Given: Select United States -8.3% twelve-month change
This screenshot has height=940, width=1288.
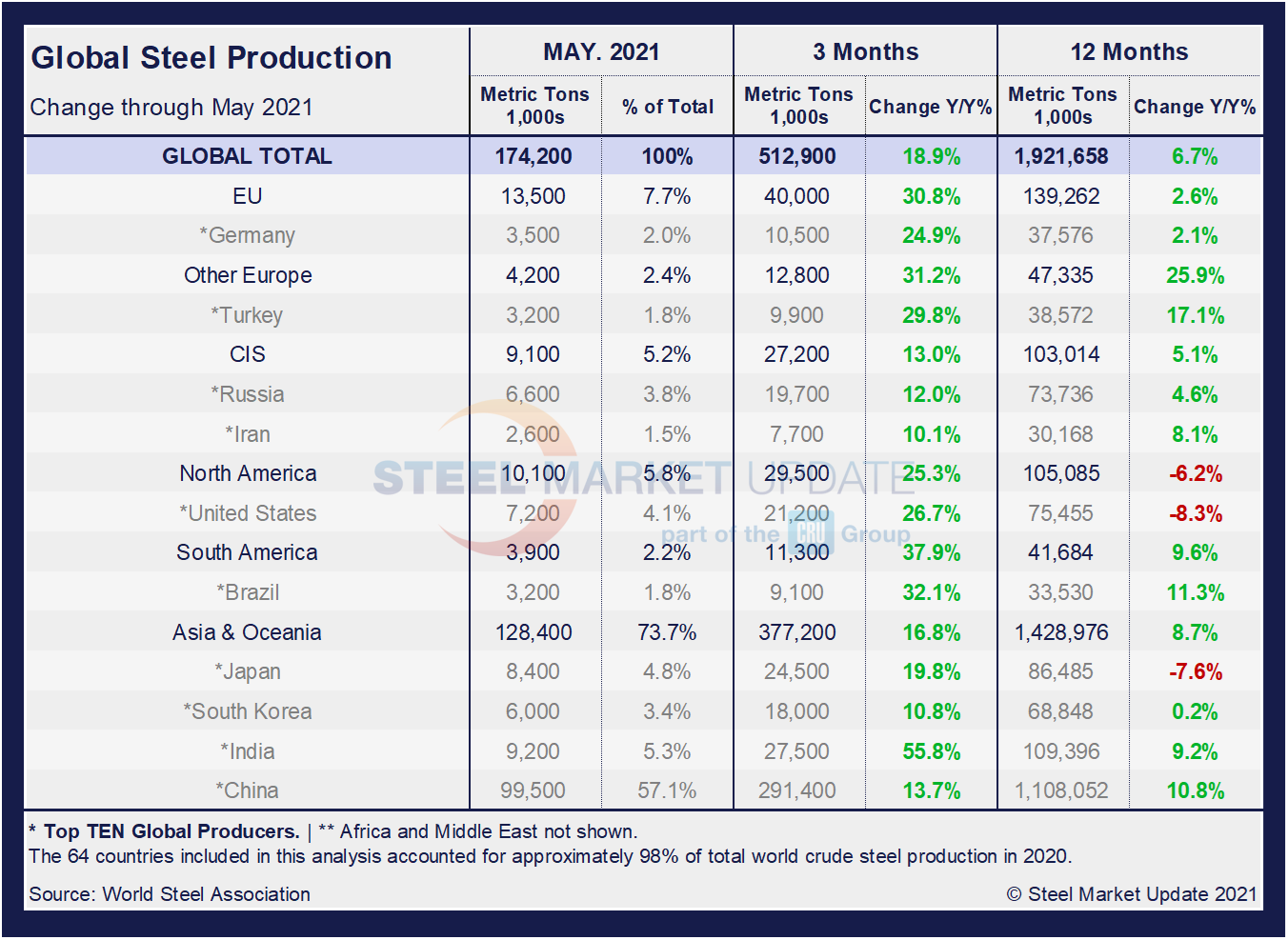Looking at the screenshot, I should (x=1195, y=513).
